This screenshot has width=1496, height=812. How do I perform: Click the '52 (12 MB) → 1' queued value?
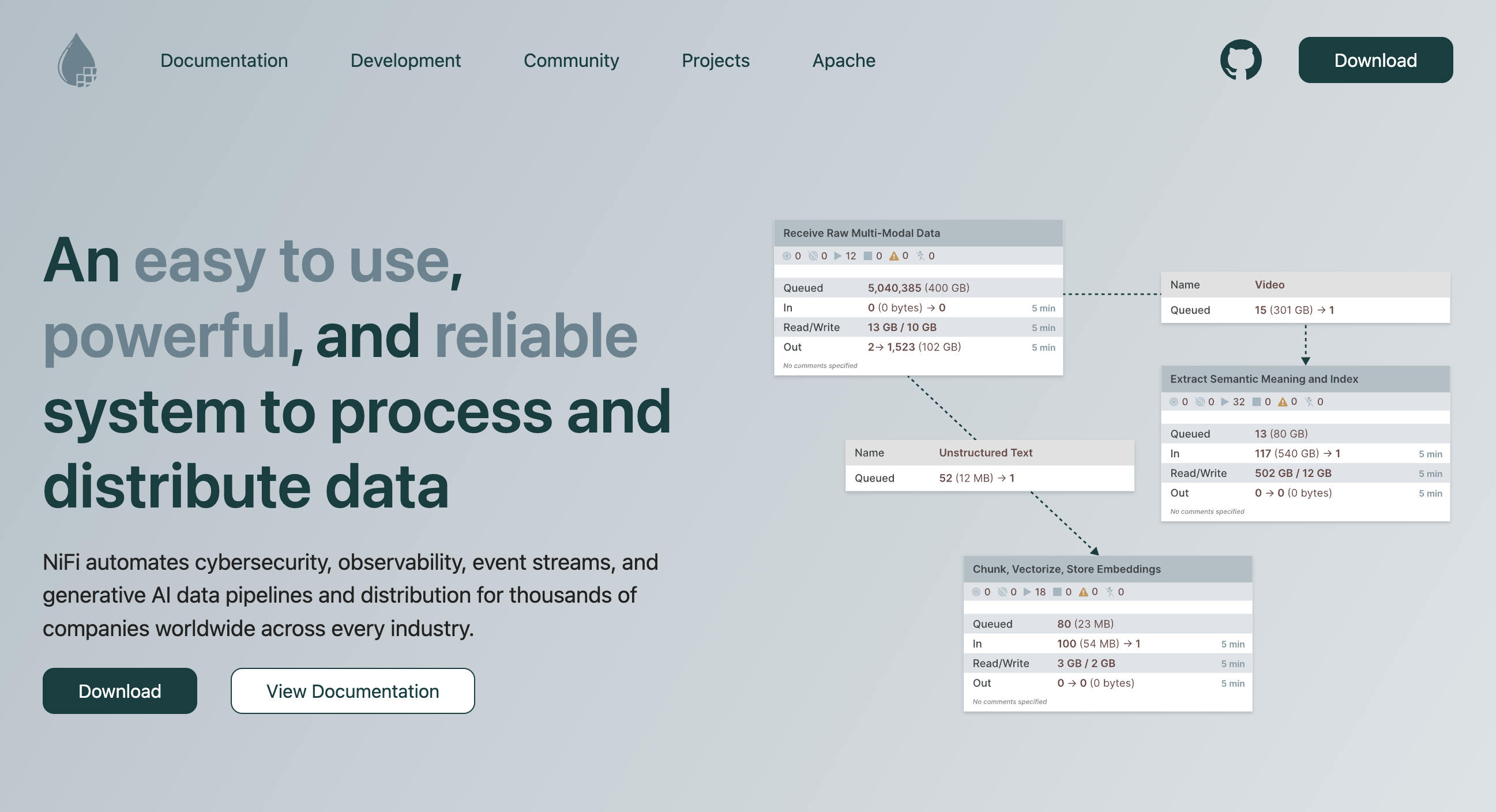point(977,478)
